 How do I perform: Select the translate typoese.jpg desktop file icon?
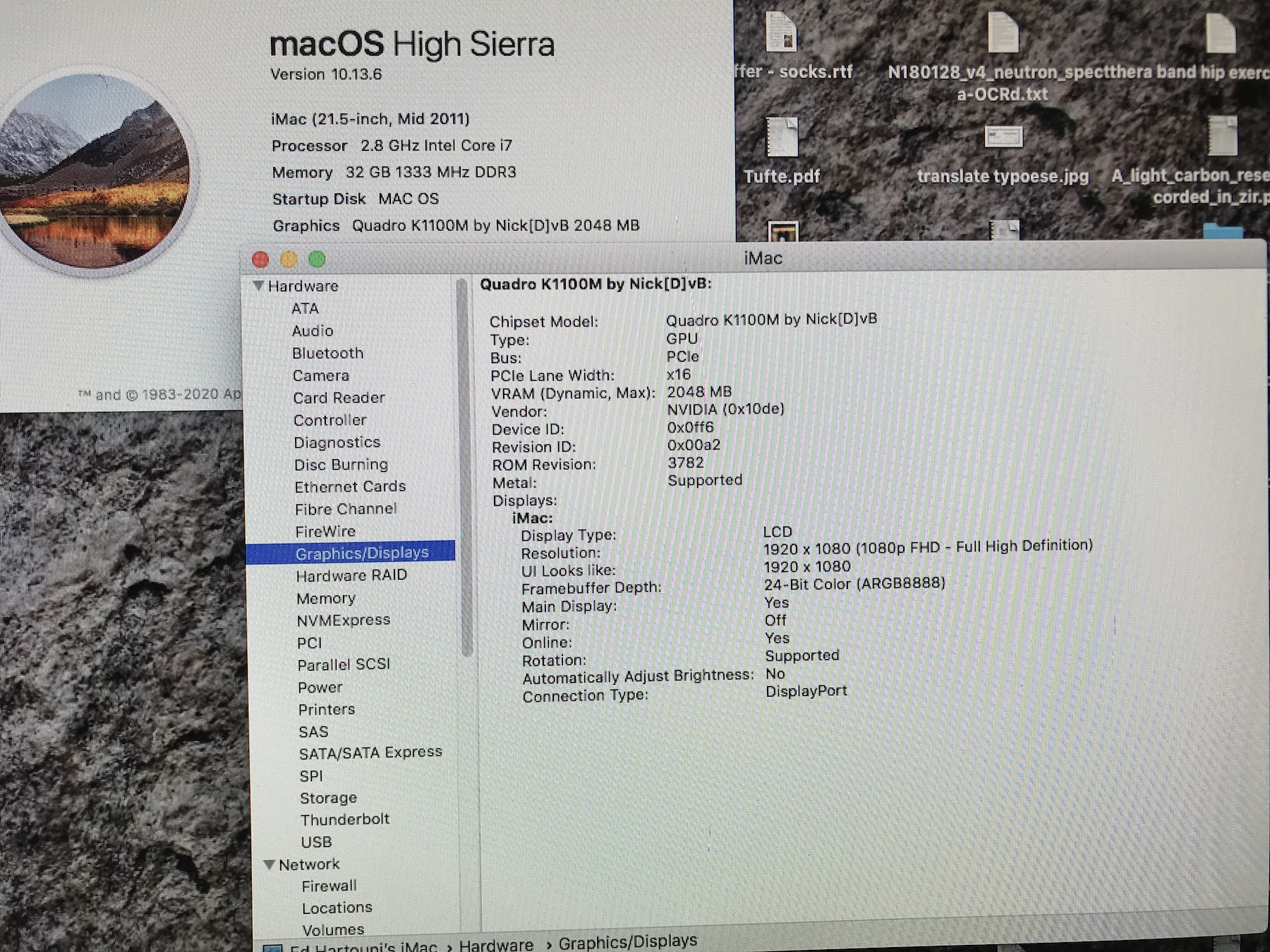click(x=1003, y=137)
